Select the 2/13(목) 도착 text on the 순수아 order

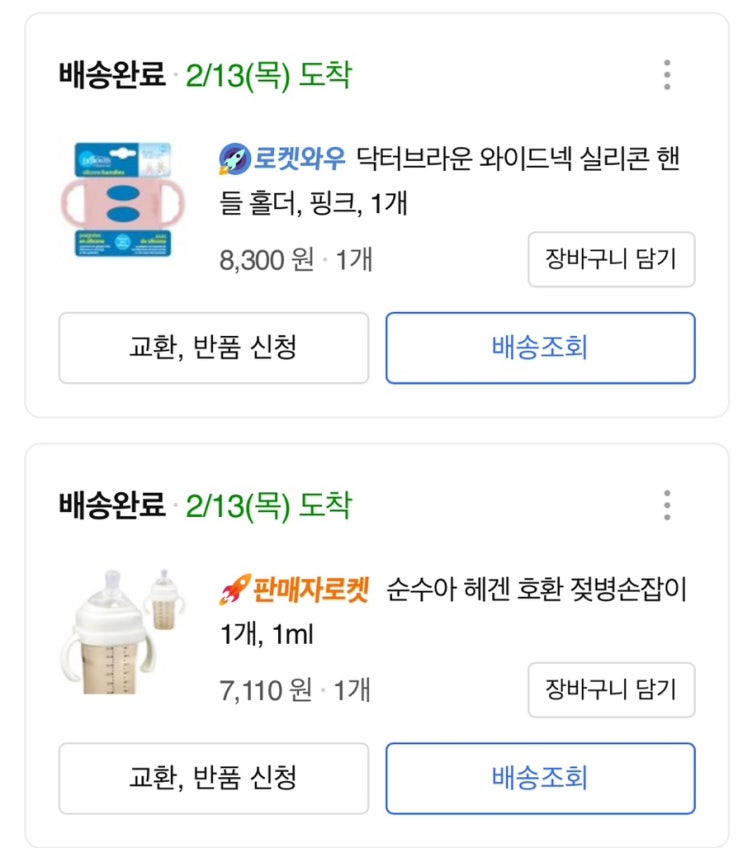[269, 506]
